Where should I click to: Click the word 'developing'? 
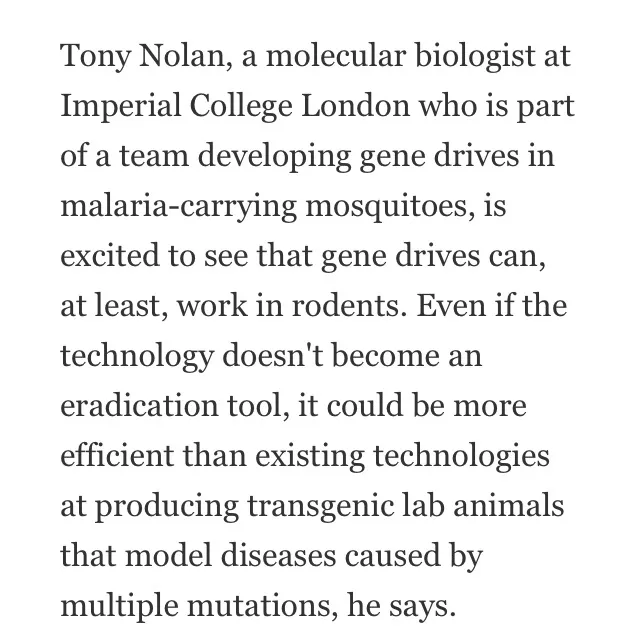(274, 156)
